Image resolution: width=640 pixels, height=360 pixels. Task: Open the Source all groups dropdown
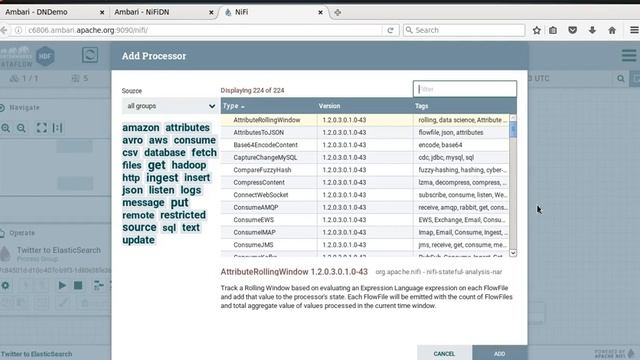(169, 106)
